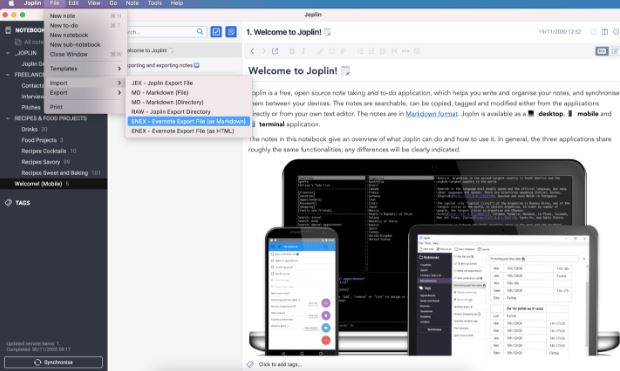Click the magnifier search icon
620x371 pixels.
pyautogui.click(x=200, y=31)
